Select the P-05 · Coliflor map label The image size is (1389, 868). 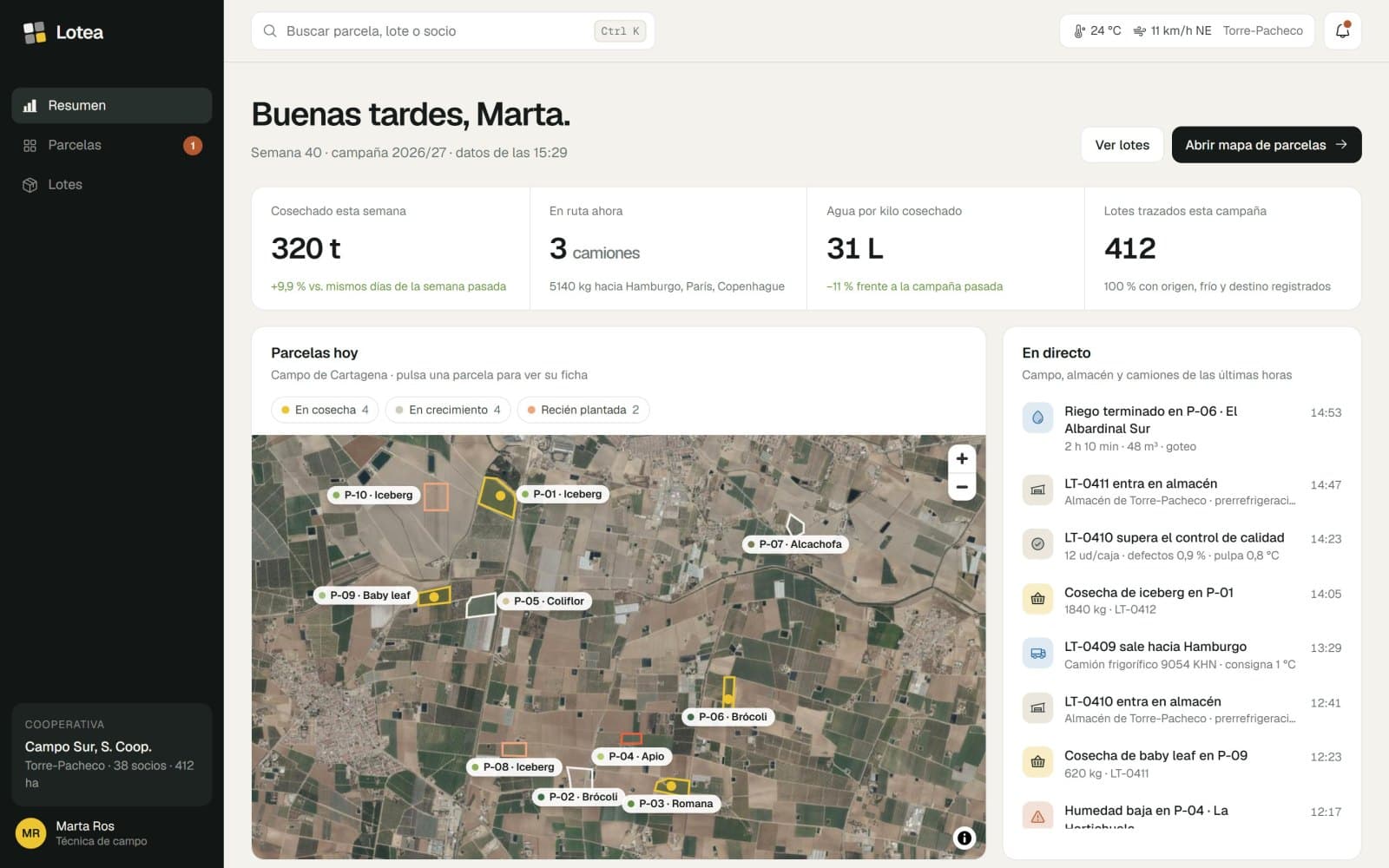tap(545, 601)
